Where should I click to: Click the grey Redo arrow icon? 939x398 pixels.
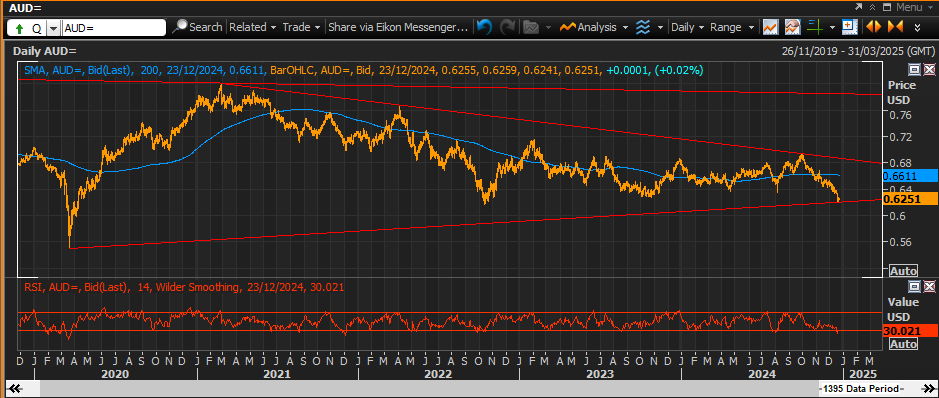click(x=508, y=27)
